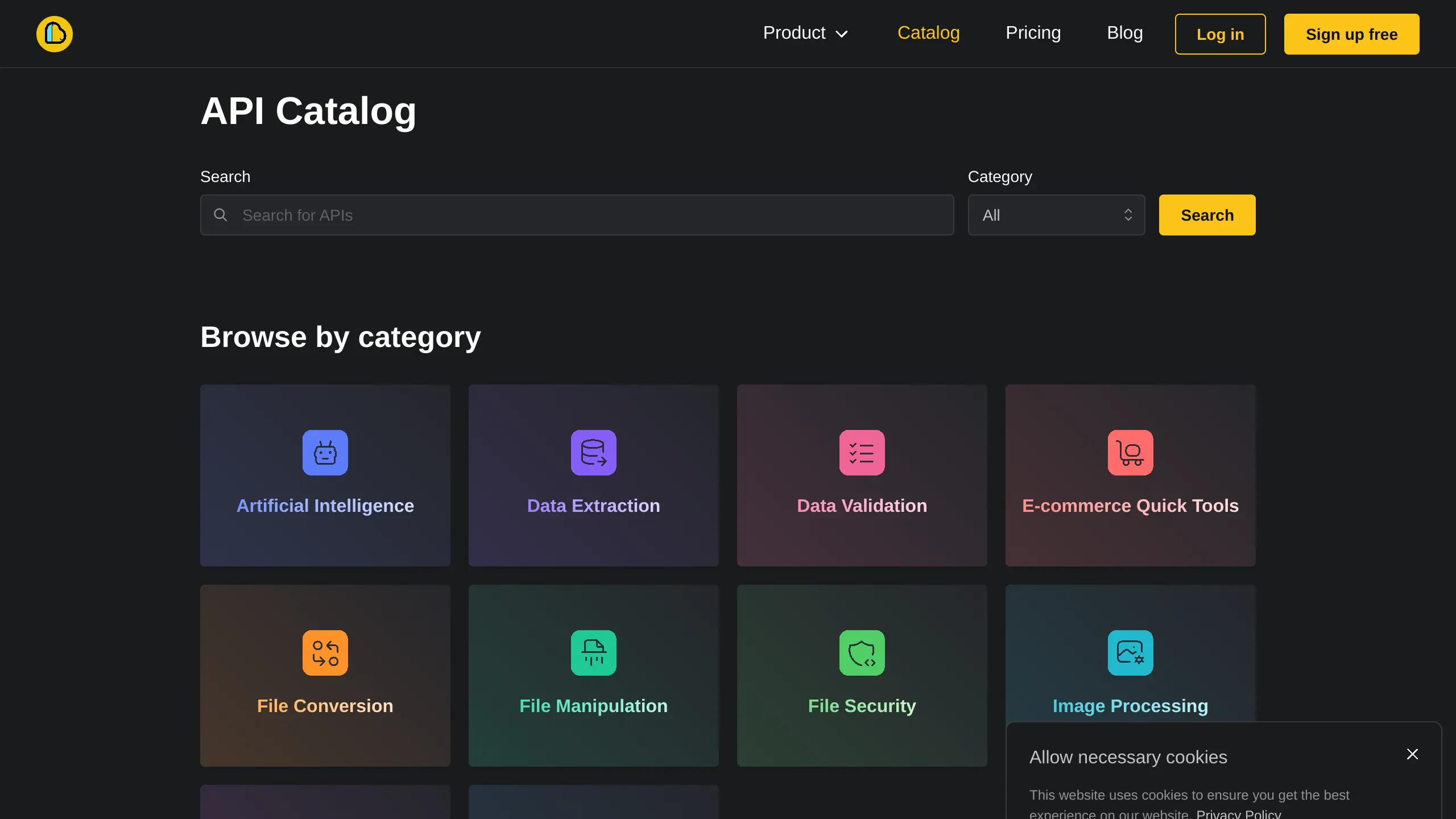Expand the Product menu chevron
The width and height of the screenshot is (1456, 819).
point(842,34)
